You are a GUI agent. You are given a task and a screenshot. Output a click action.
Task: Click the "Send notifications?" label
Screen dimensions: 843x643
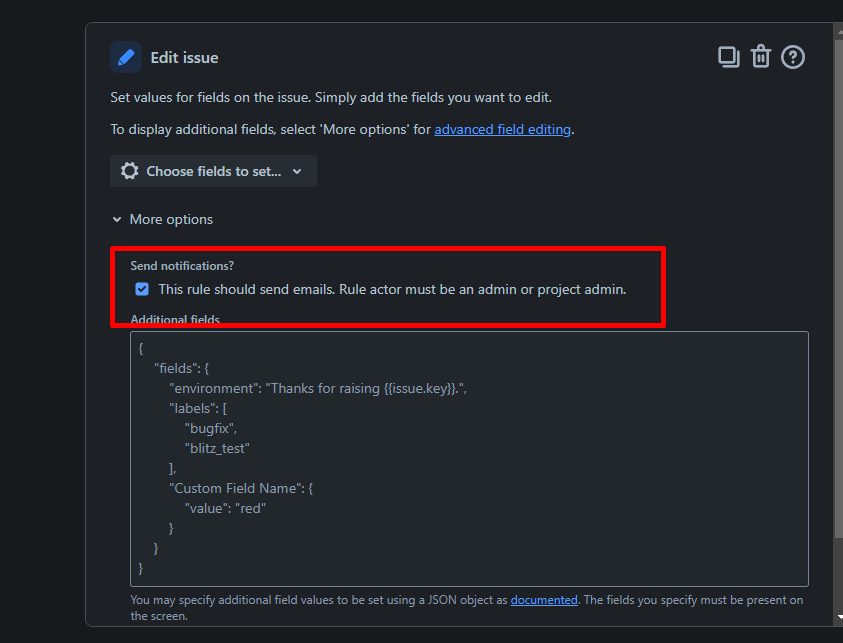click(x=182, y=266)
